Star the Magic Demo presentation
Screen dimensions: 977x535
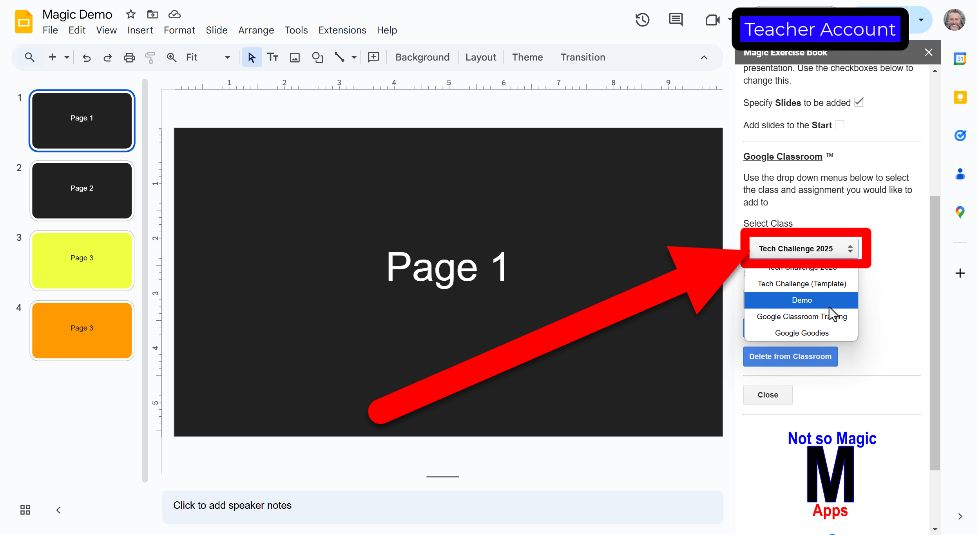[131, 14]
